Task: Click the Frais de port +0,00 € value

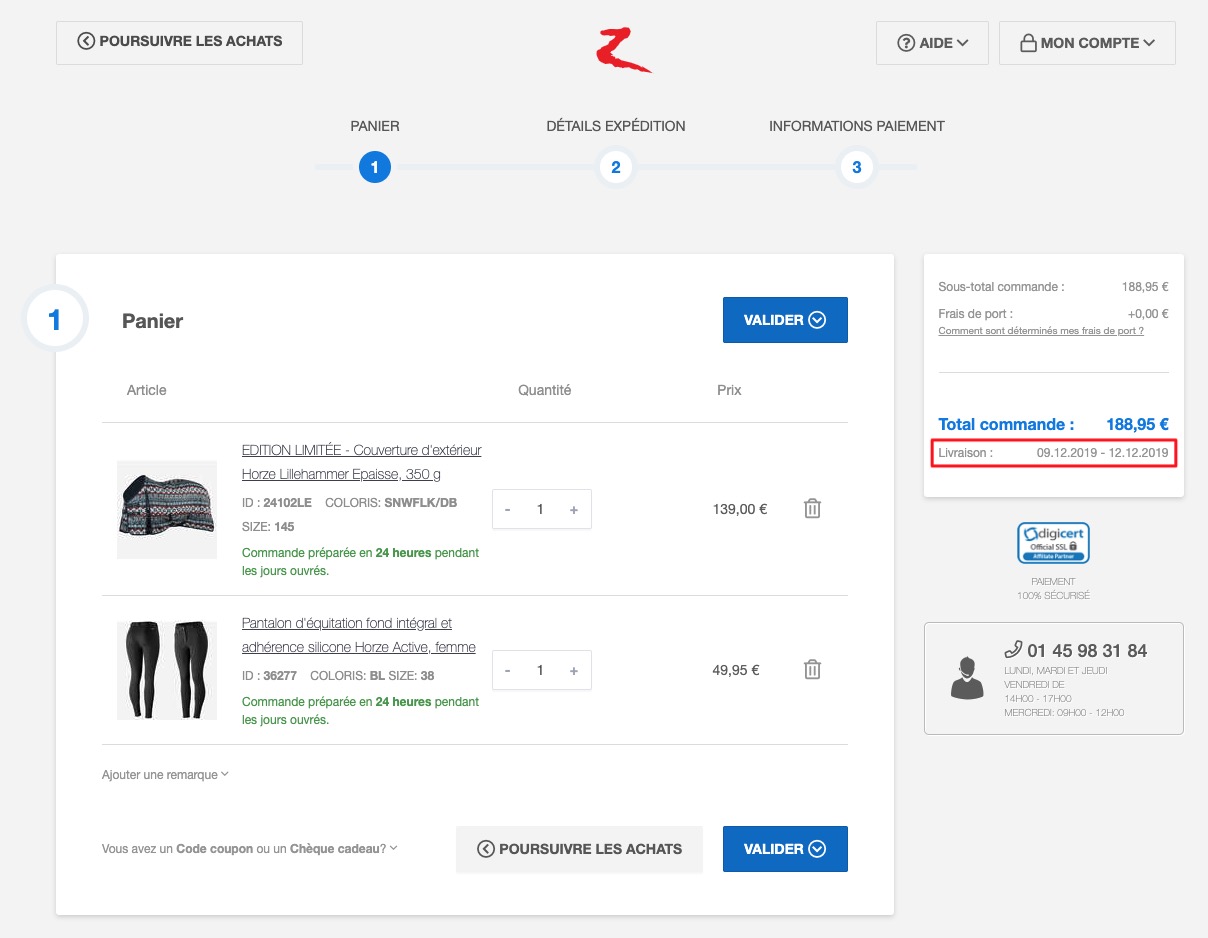Action: 1148,313
